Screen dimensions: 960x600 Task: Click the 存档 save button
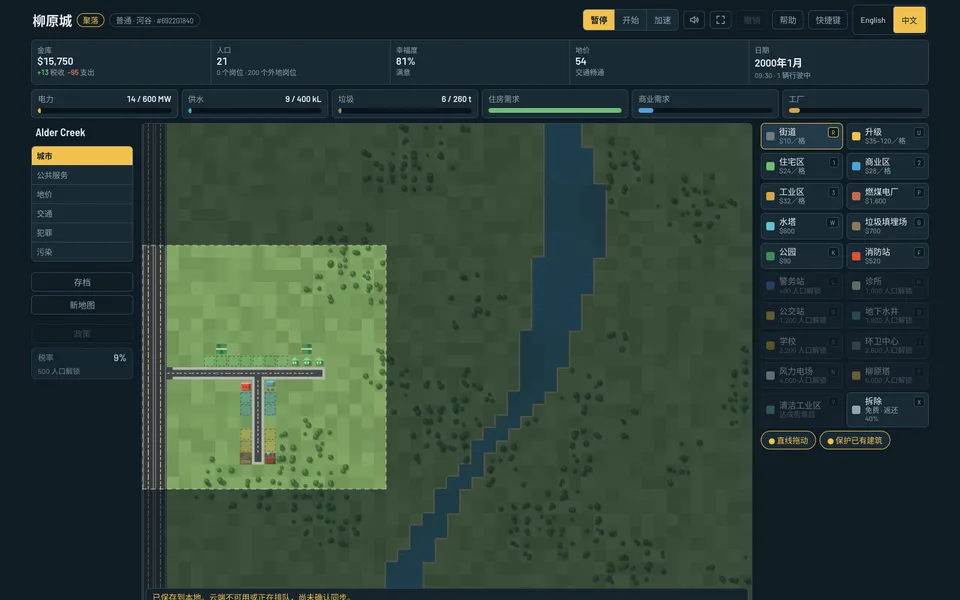82,282
